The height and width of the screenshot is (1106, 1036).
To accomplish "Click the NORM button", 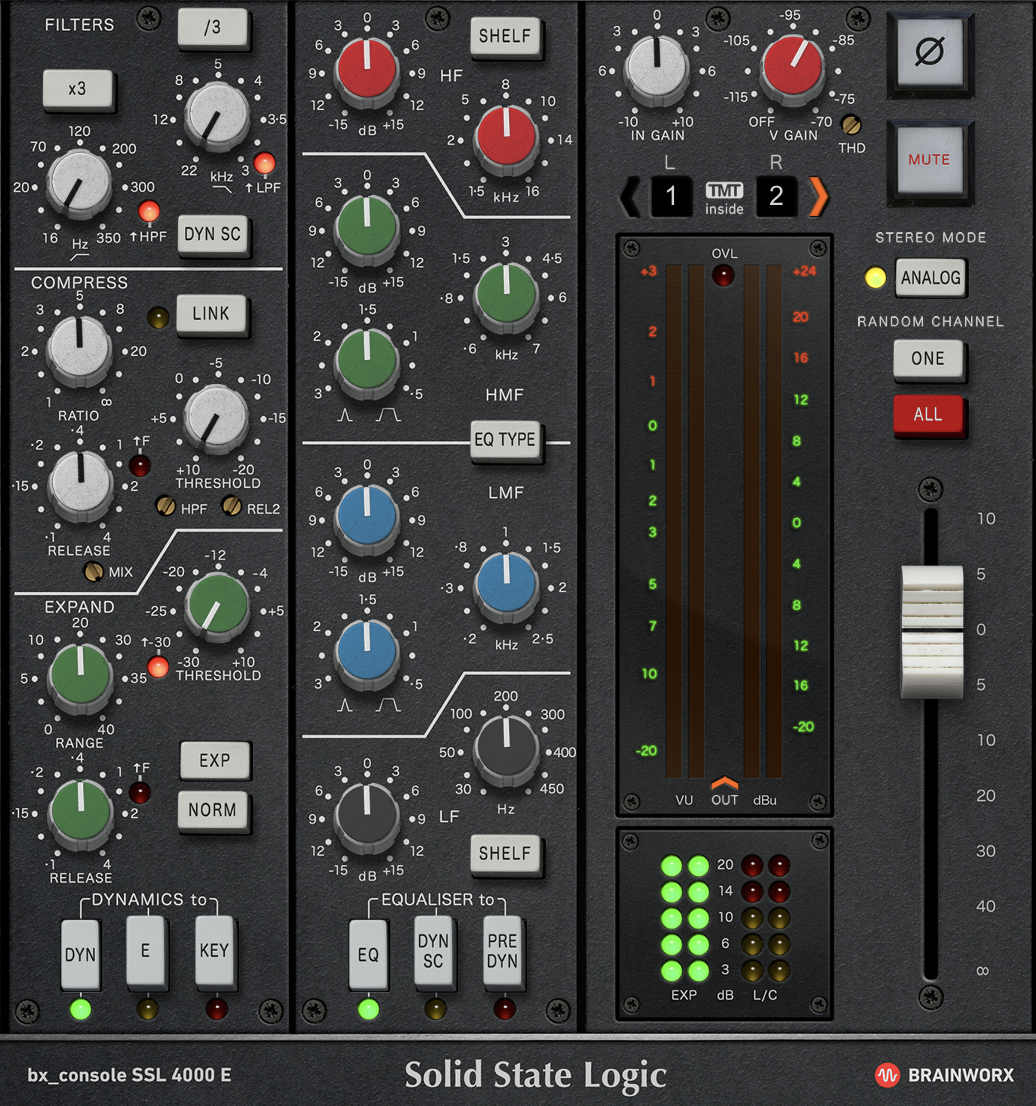I will (213, 810).
